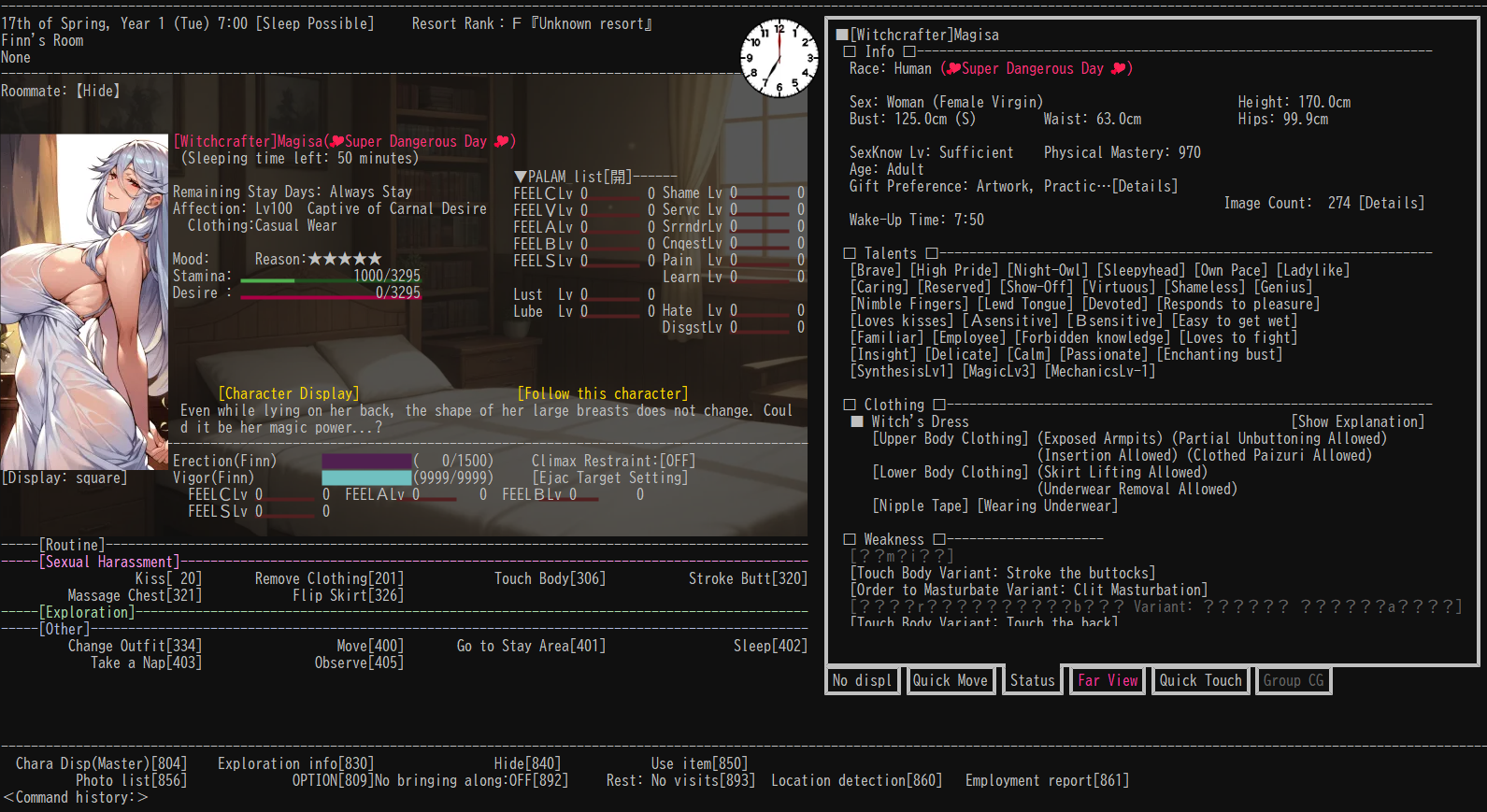Toggle Climax Restraint [OFF] setting
Screen dimensions: 1487x812
click(x=613, y=461)
